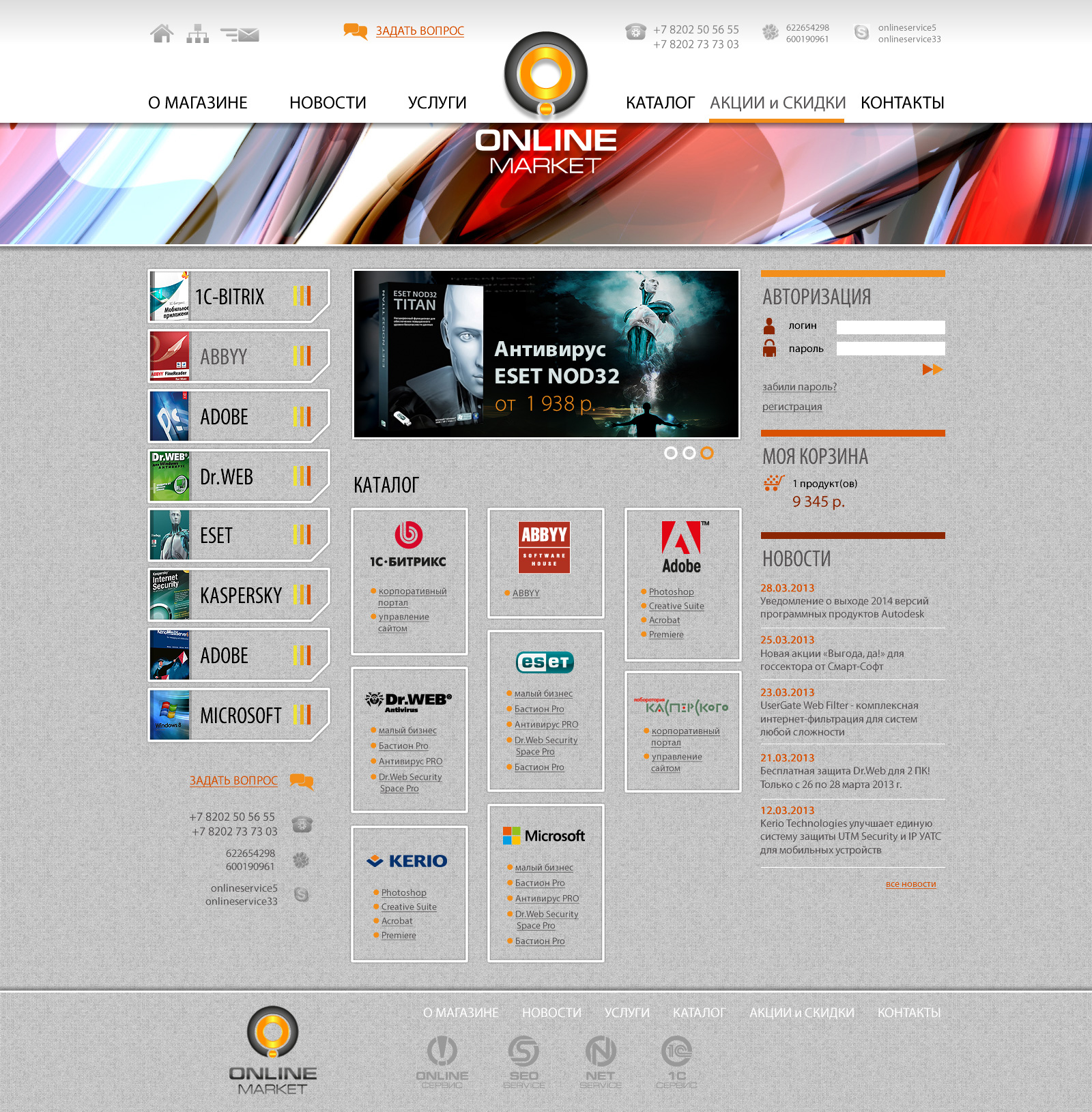Open the 1C-BITRIX sidebar category
The image size is (1092, 1112).
pyautogui.click(x=239, y=296)
